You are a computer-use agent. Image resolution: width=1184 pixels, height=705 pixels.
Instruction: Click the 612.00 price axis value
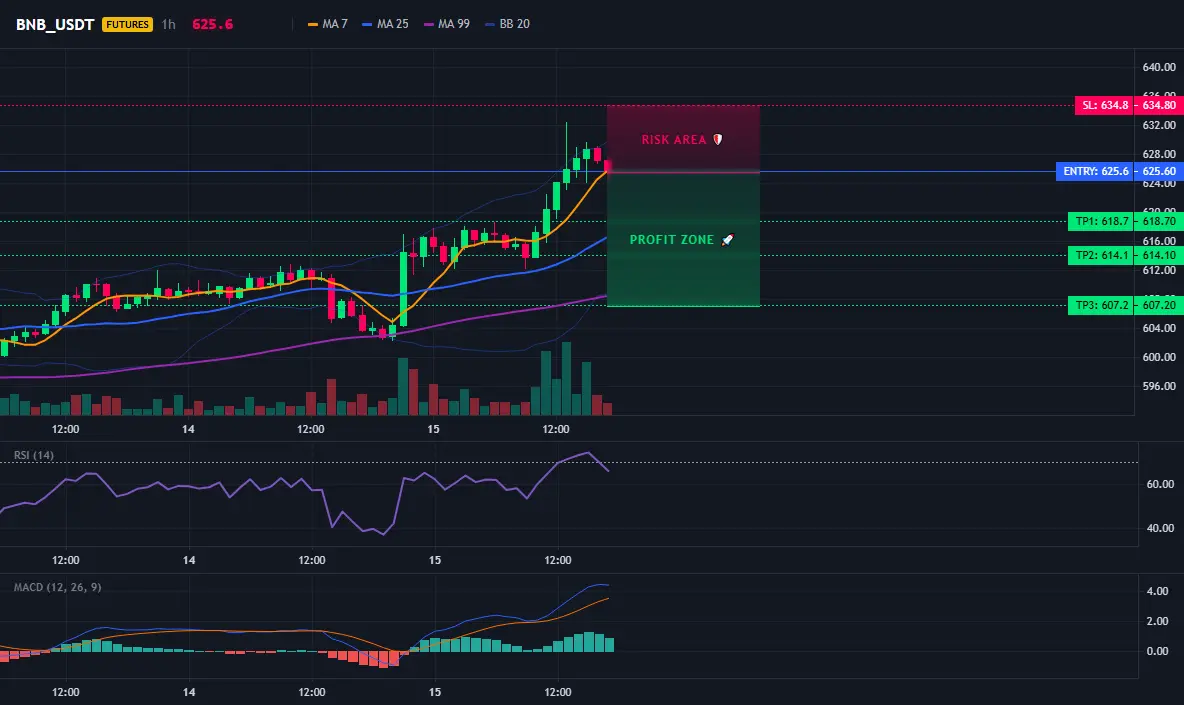1159,270
